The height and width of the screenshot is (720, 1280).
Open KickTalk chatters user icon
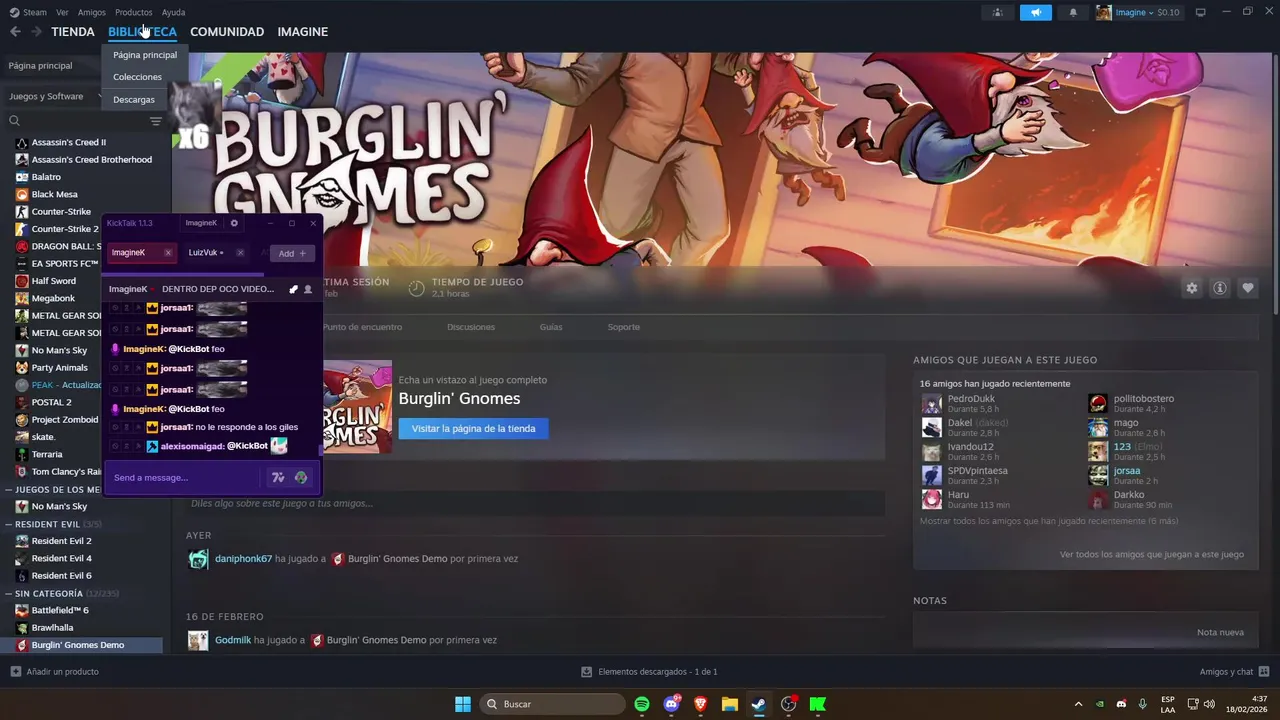[308, 289]
